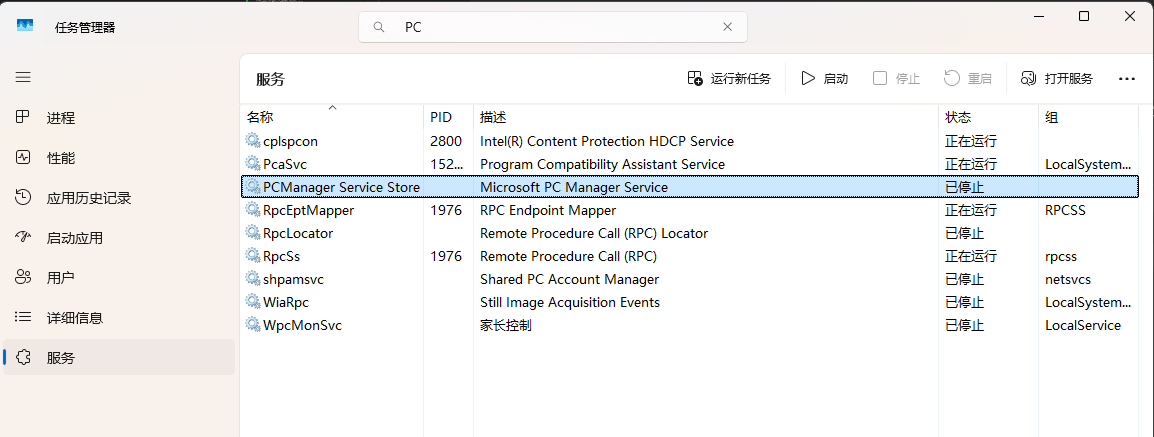Select the RpcEptMapper service row

(308, 210)
